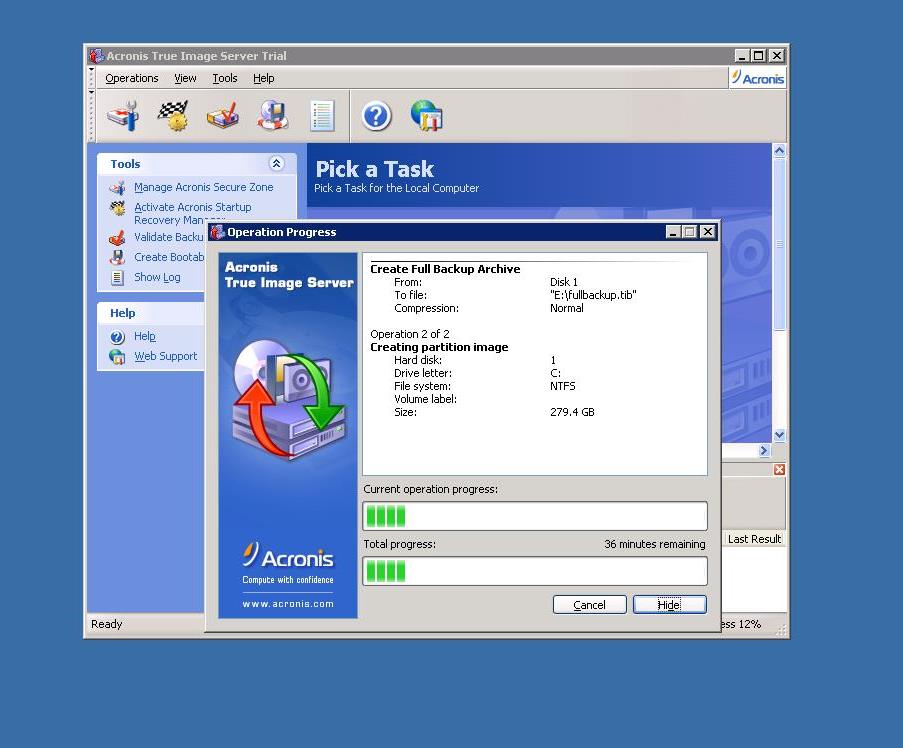Click the document icon beside Show Log
The width and height of the screenshot is (903, 748).
(117, 278)
